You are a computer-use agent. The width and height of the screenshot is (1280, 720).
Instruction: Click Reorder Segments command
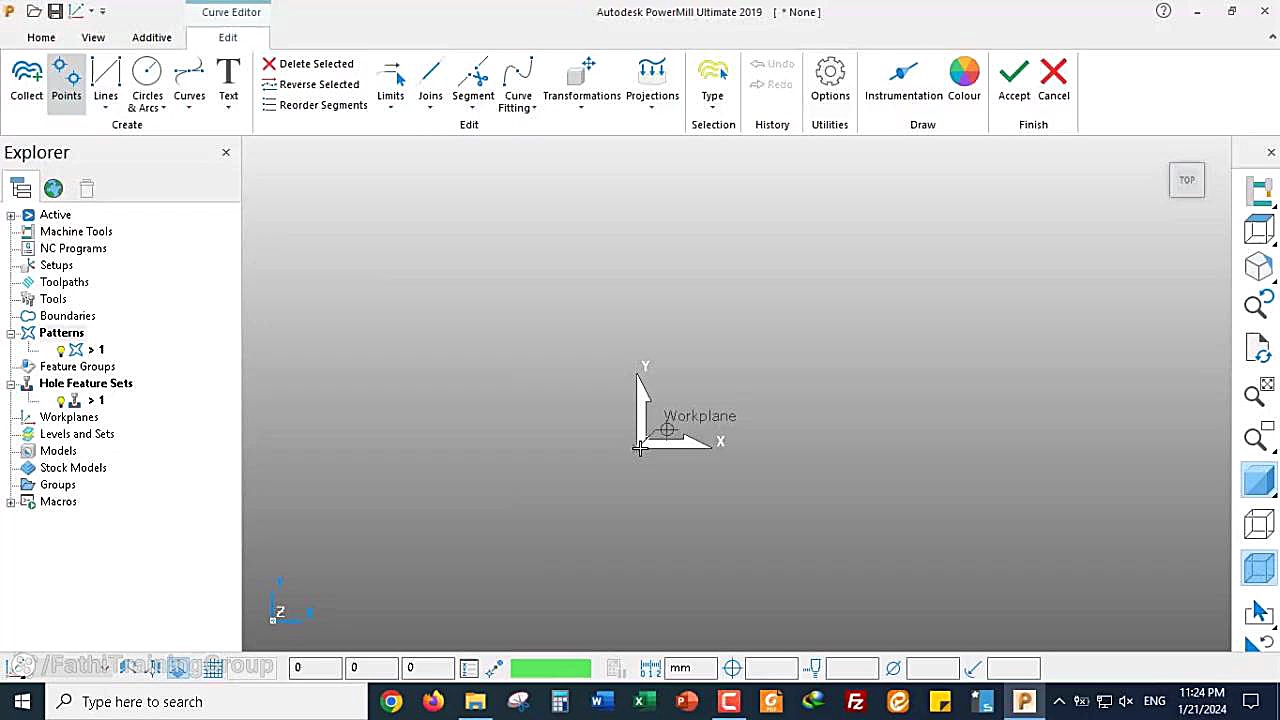pyautogui.click(x=314, y=105)
